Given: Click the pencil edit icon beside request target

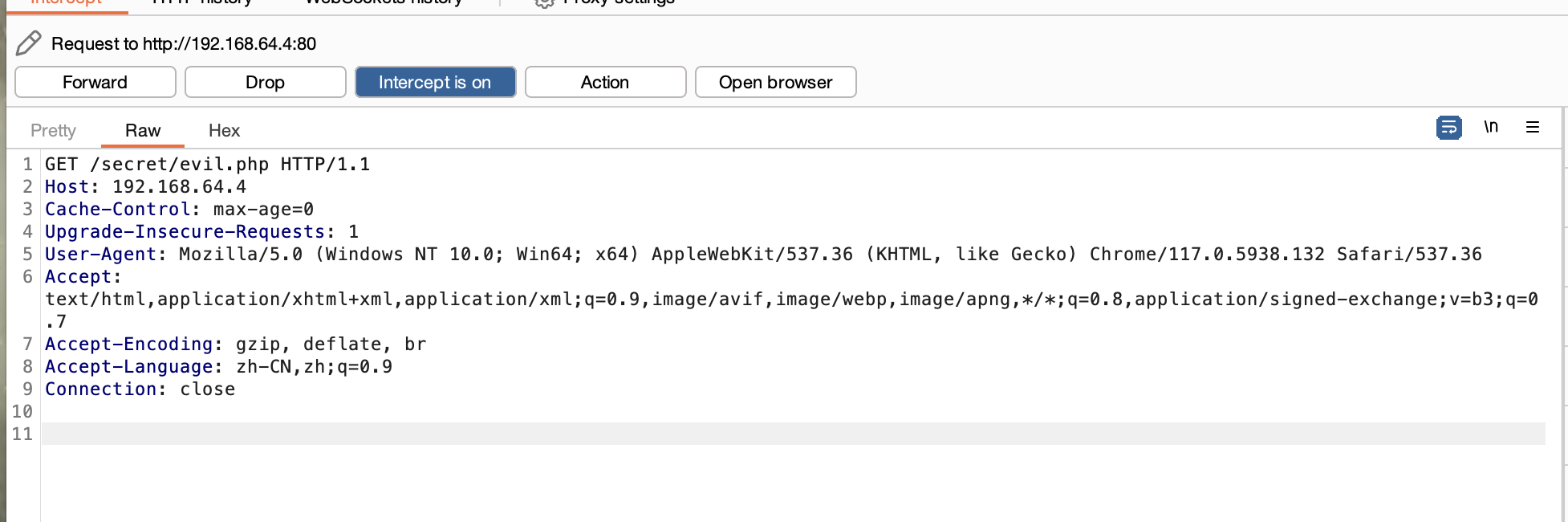Looking at the screenshot, I should pyautogui.click(x=28, y=43).
